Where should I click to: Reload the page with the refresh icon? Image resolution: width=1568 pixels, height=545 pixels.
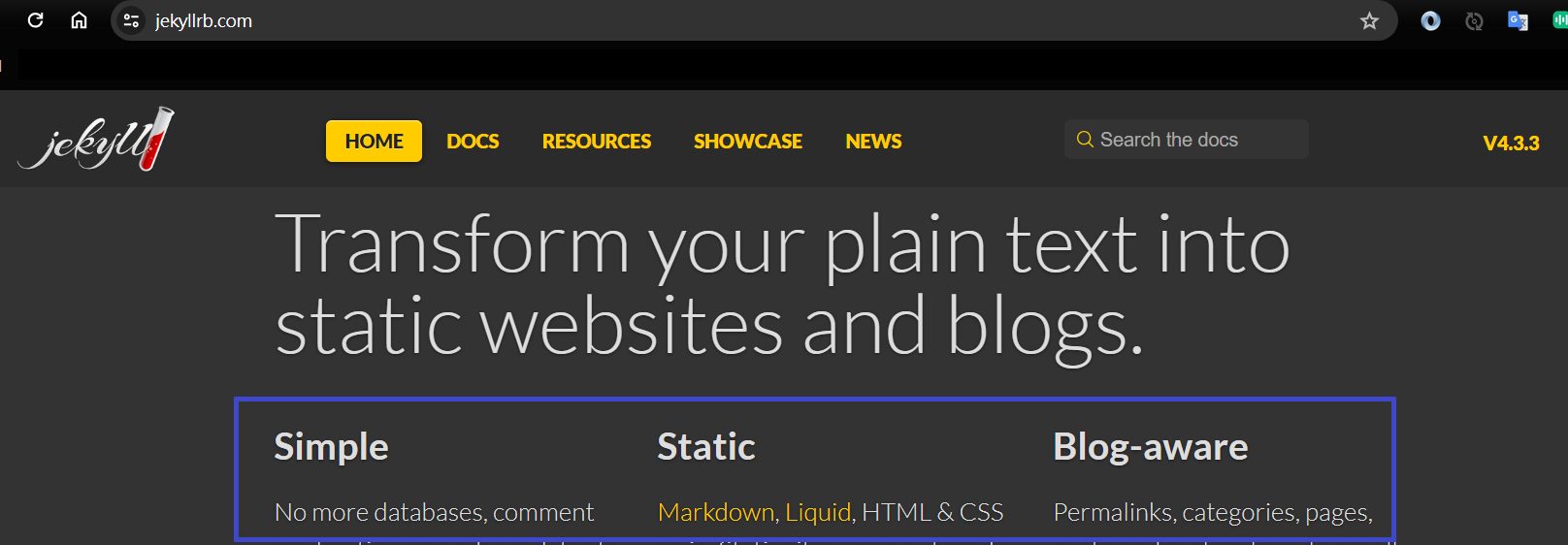[x=36, y=20]
